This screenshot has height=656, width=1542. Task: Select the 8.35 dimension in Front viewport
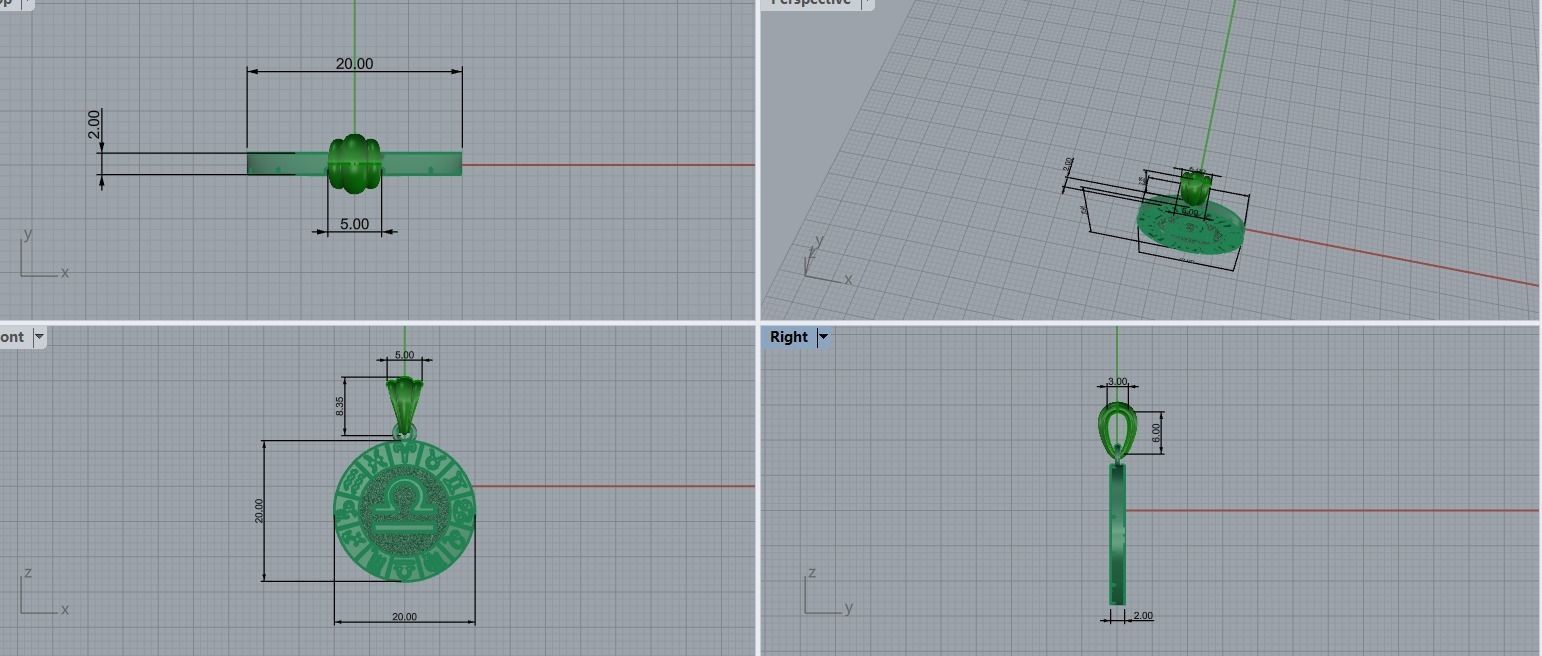(340, 406)
